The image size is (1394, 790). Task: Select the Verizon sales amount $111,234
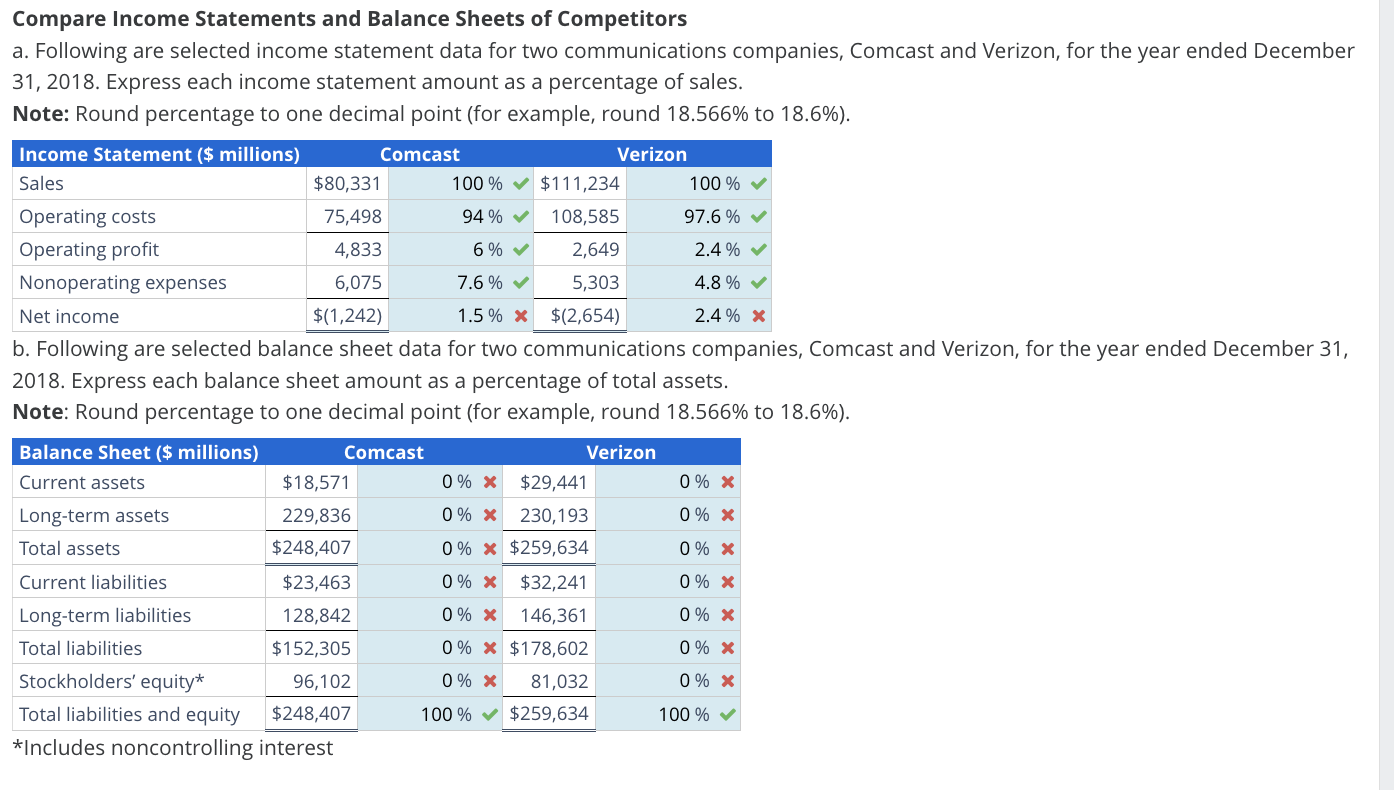[x=580, y=184]
